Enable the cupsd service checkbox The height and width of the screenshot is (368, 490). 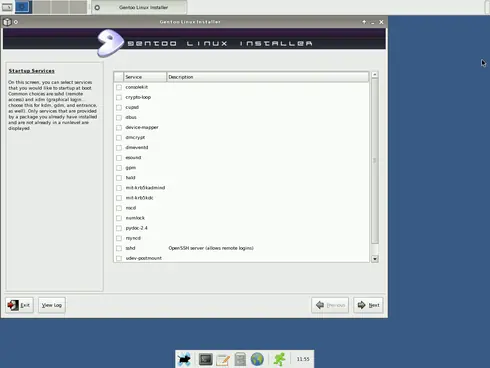[x=119, y=107]
